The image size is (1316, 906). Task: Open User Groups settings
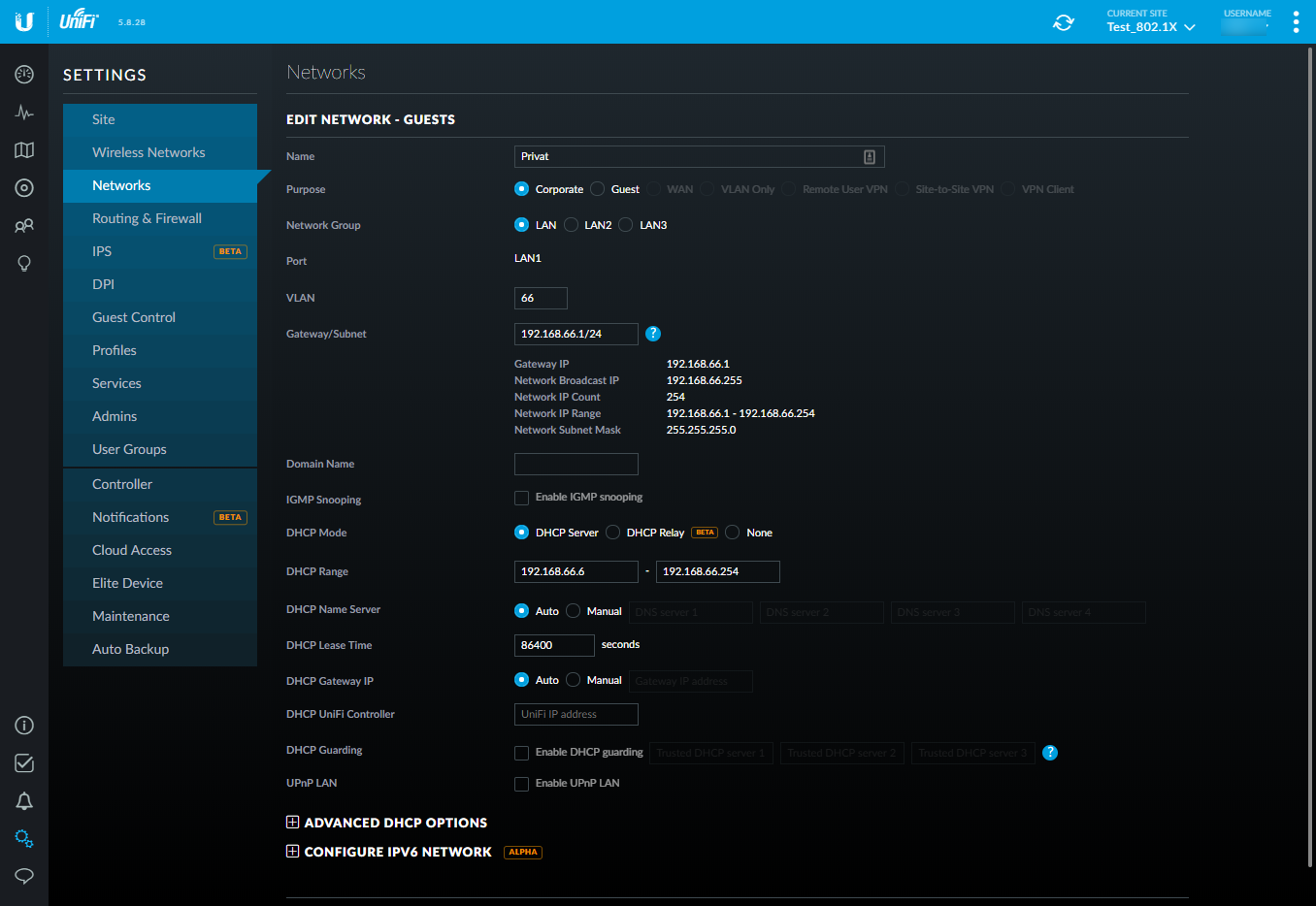click(x=160, y=450)
